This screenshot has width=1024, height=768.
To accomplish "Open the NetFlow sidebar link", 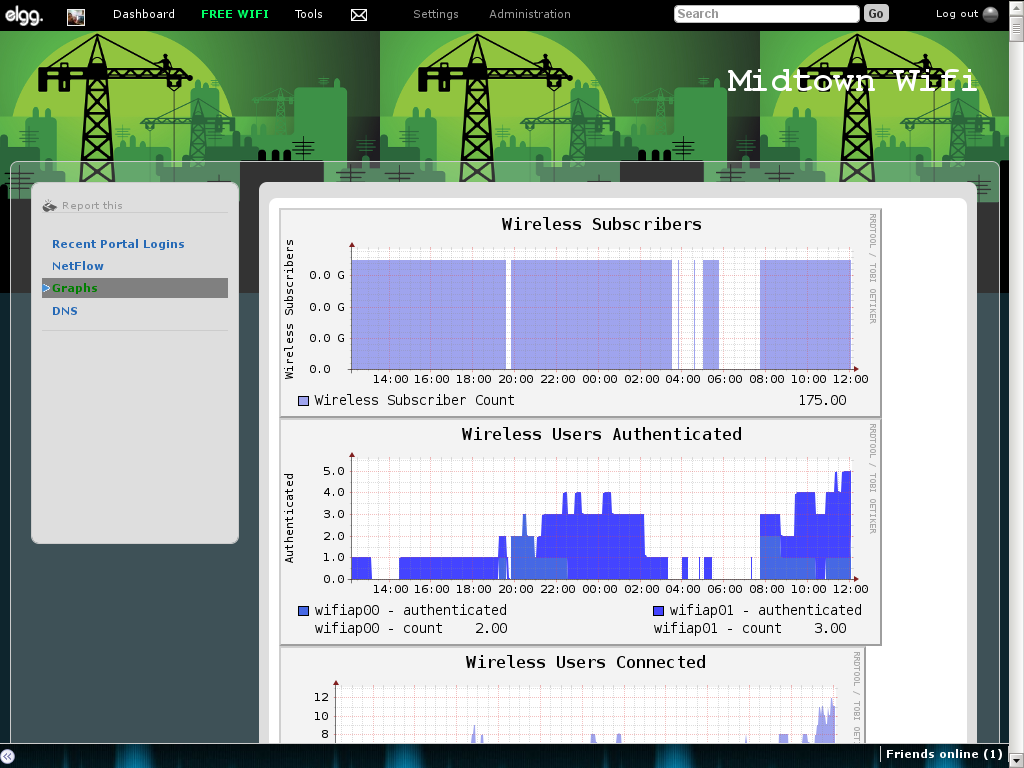I will (x=78, y=266).
